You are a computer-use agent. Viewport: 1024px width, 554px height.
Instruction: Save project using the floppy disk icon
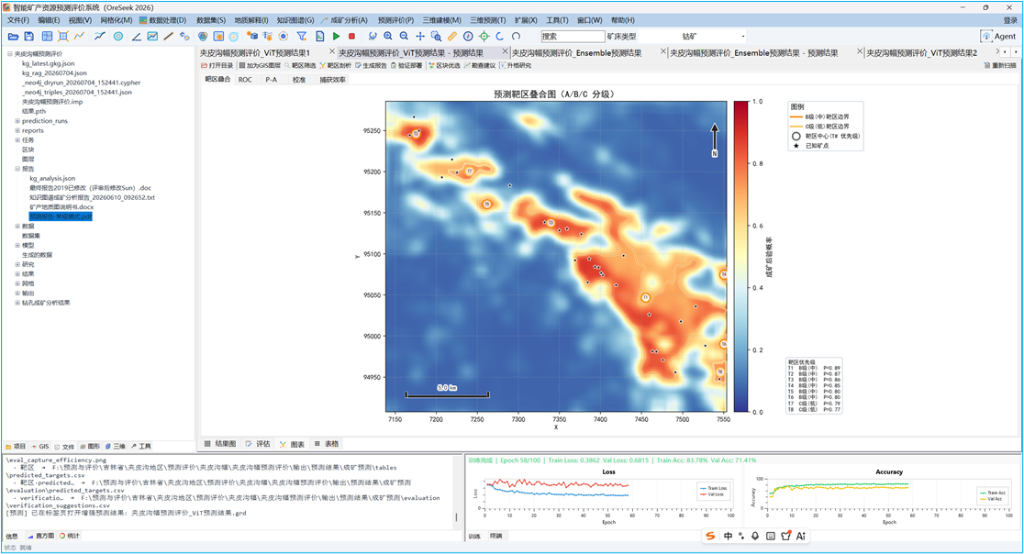click(x=29, y=37)
